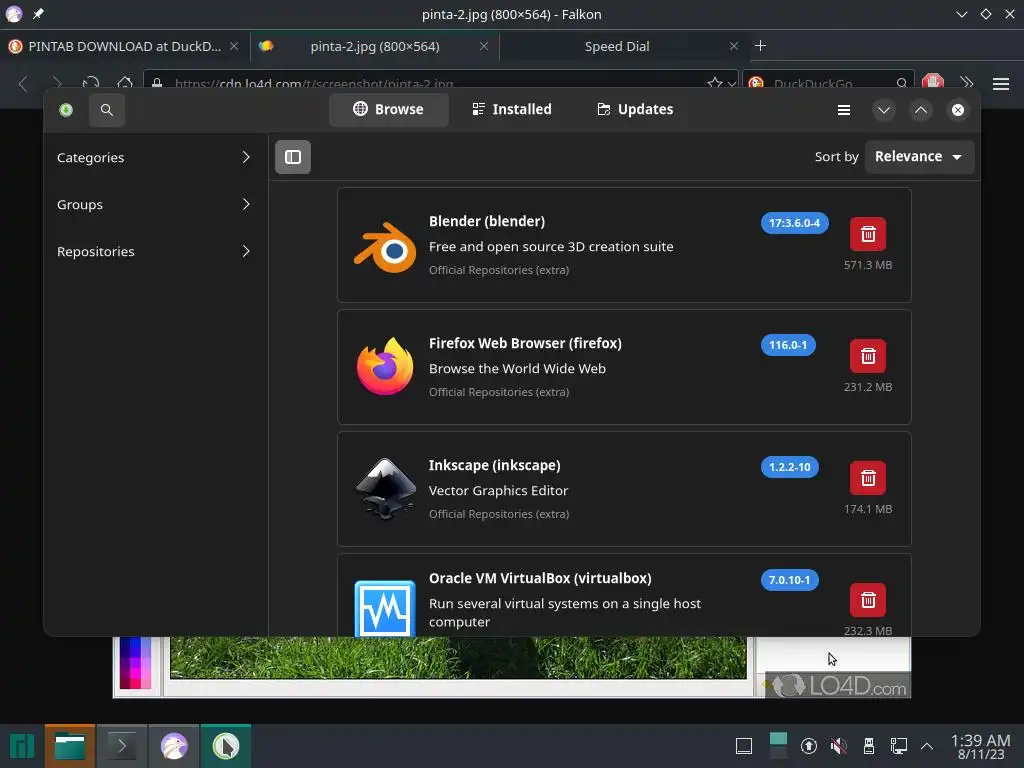Open the clock showing 1:39 AM

pos(980,746)
